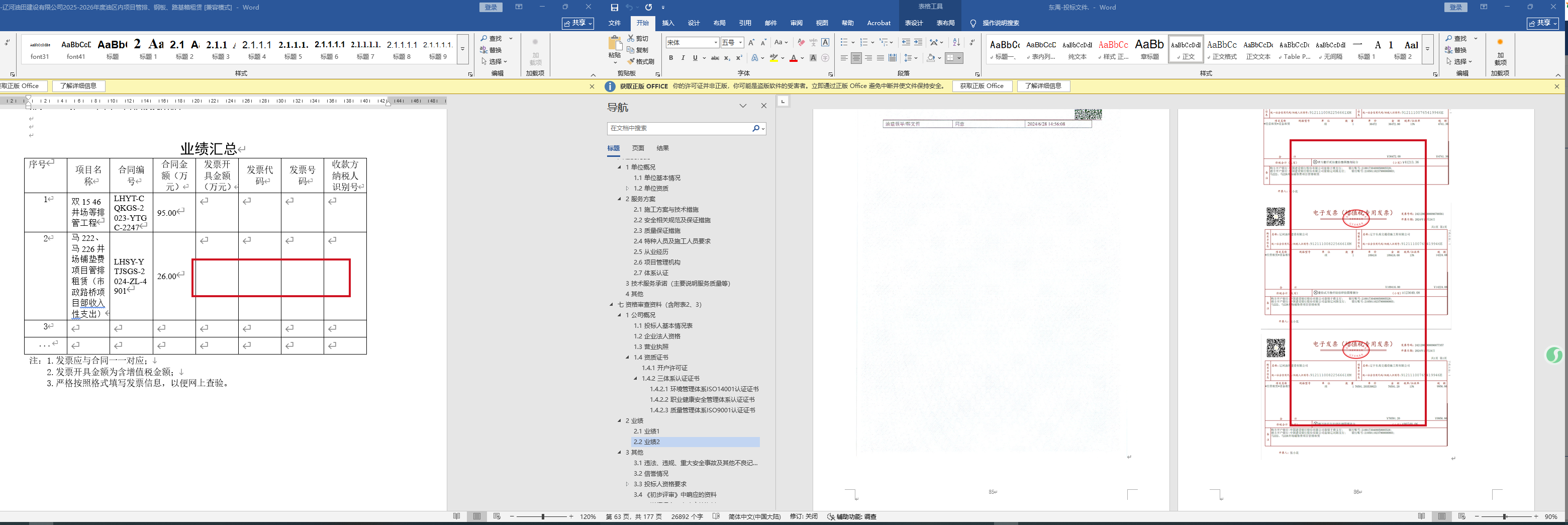Click the zoom slider in right status bar
The width and height of the screenshot is (1568, 525).
click(1504, 516)
